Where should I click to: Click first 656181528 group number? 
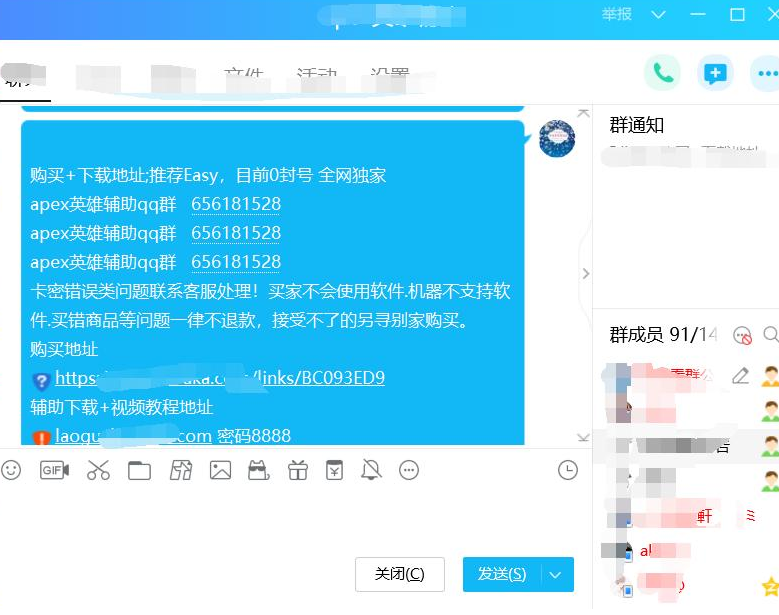[236, 204]
